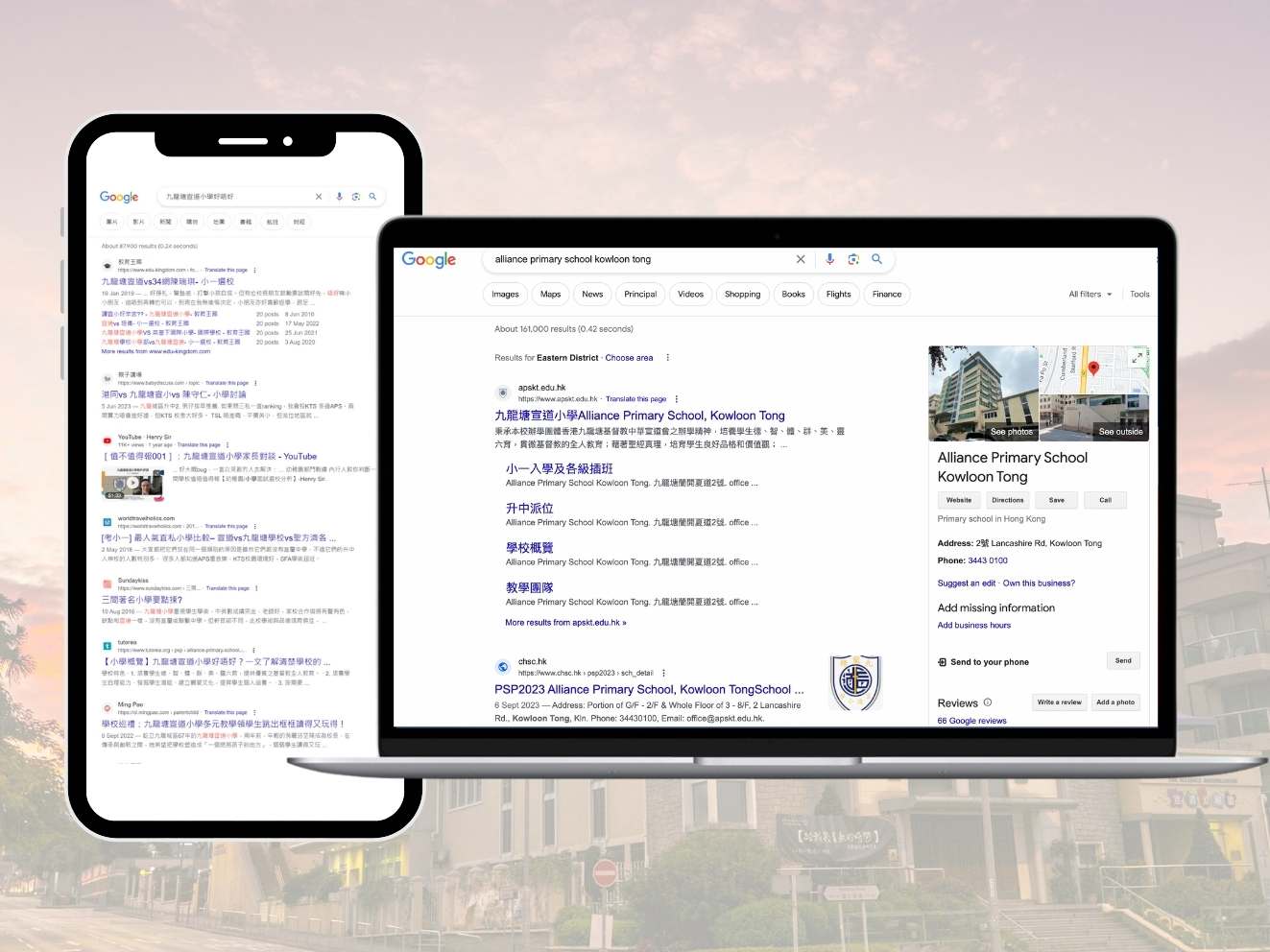
Task: Click the Send to your phone icon
Action: 942,662
